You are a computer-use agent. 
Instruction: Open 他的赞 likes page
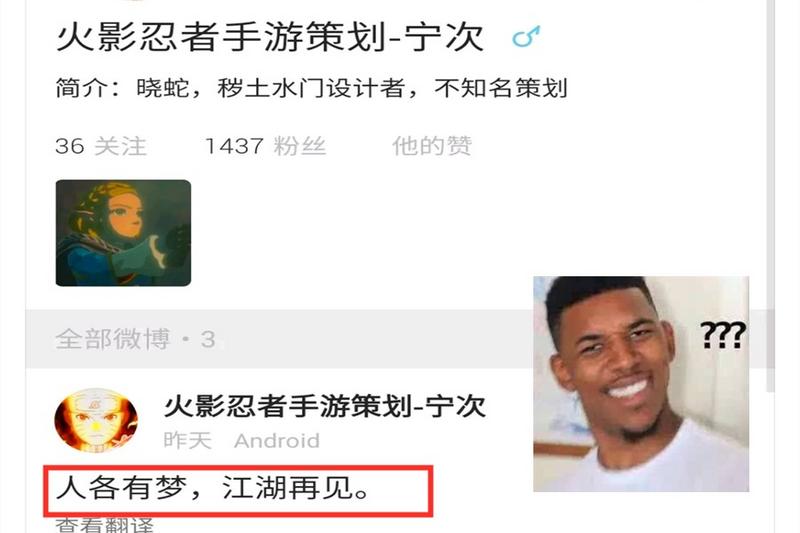tap(432, 146)
